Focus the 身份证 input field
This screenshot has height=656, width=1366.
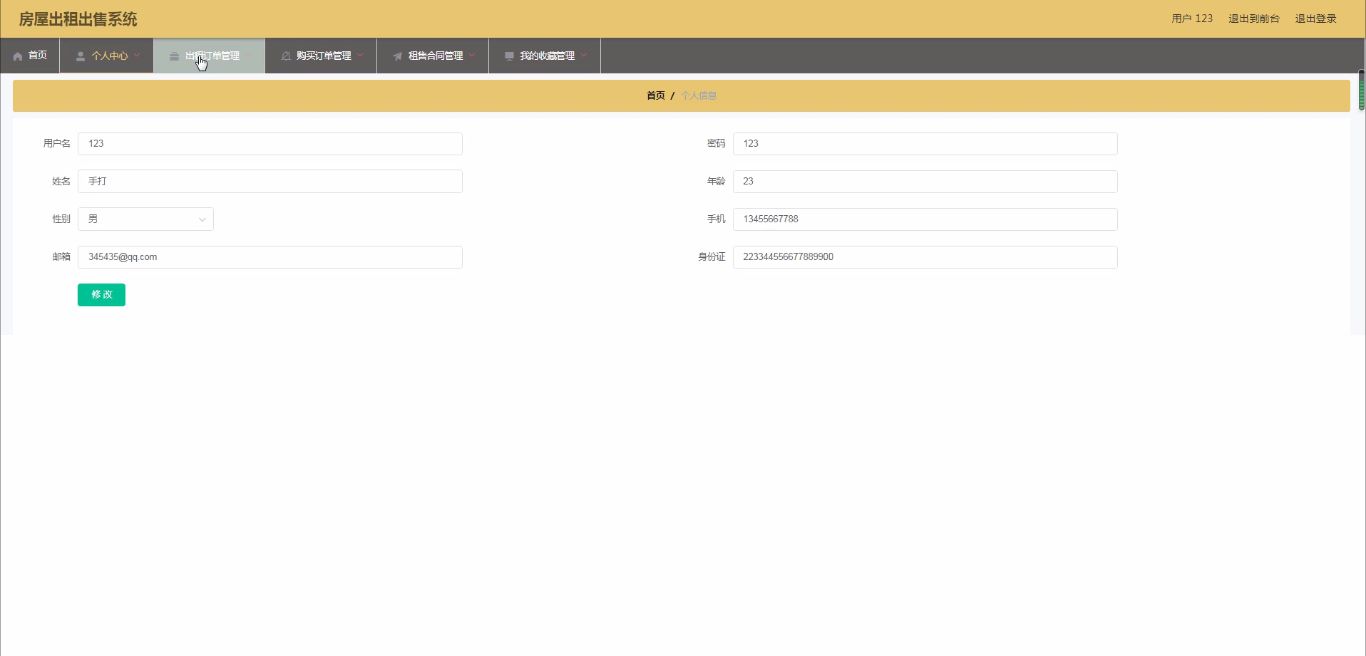point(925,257)
